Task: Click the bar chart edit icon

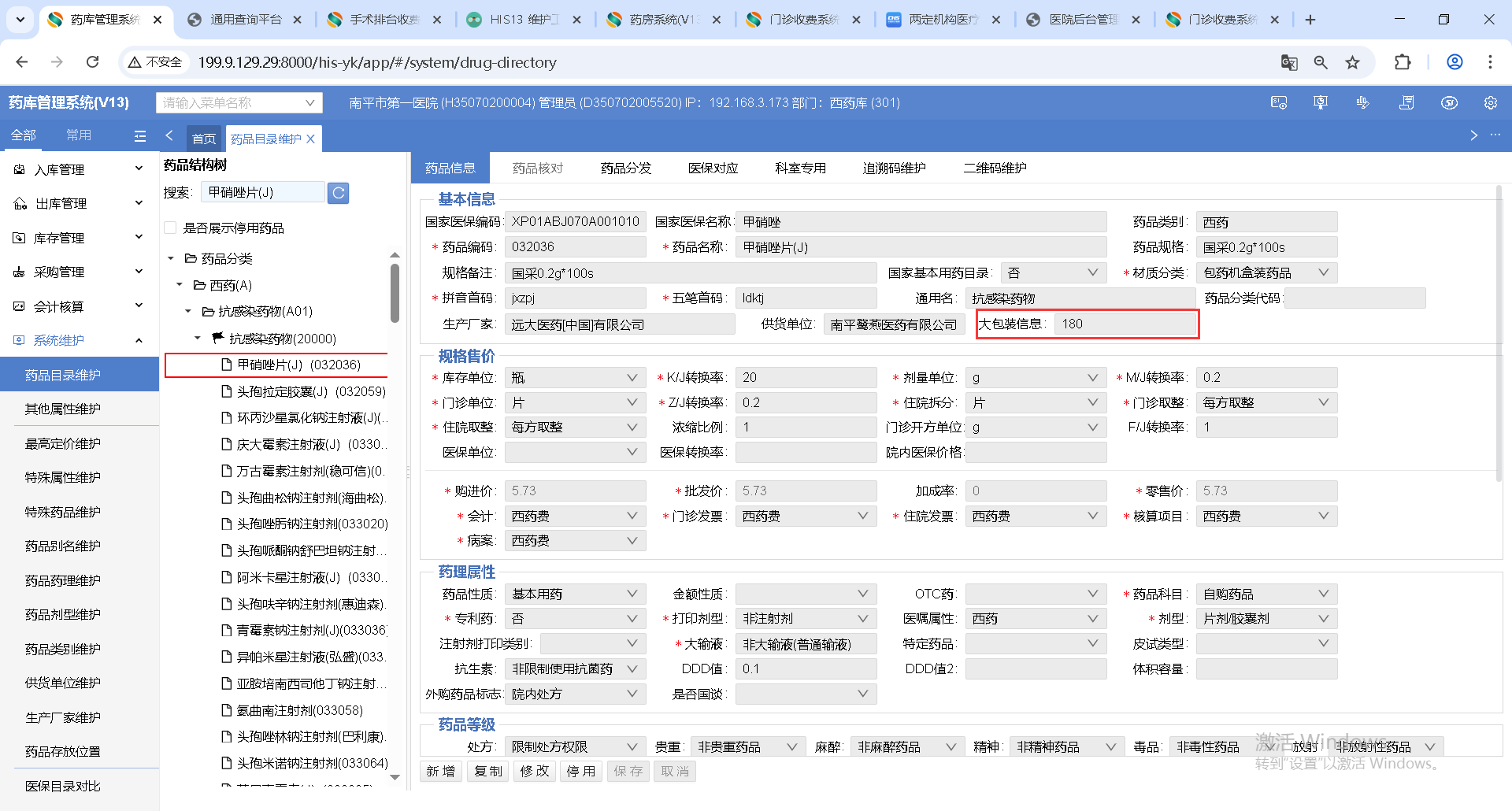Action: coord(1363,103)
